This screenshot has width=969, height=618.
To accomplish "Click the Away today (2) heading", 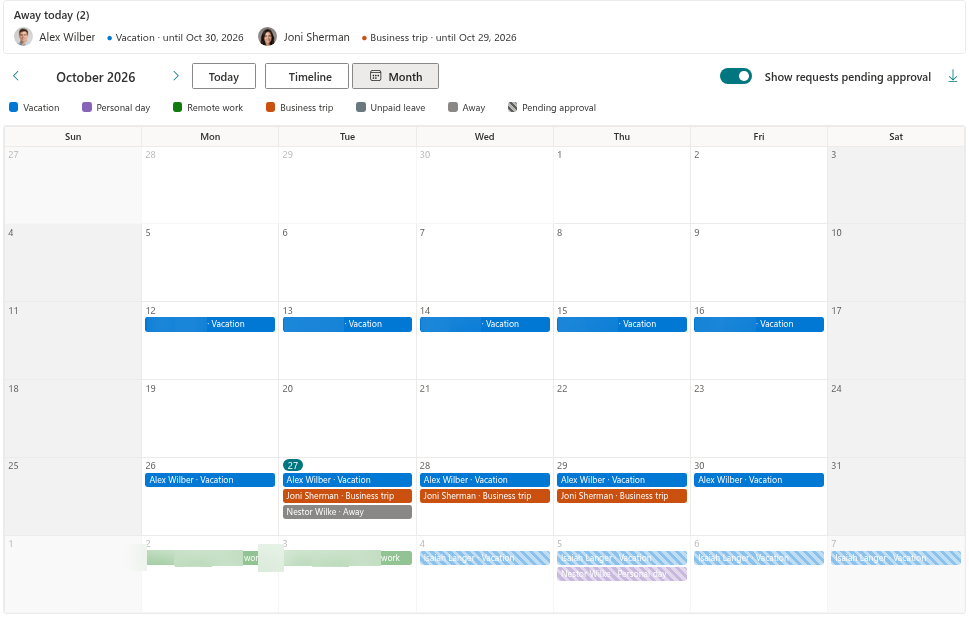I will point(51,15).
